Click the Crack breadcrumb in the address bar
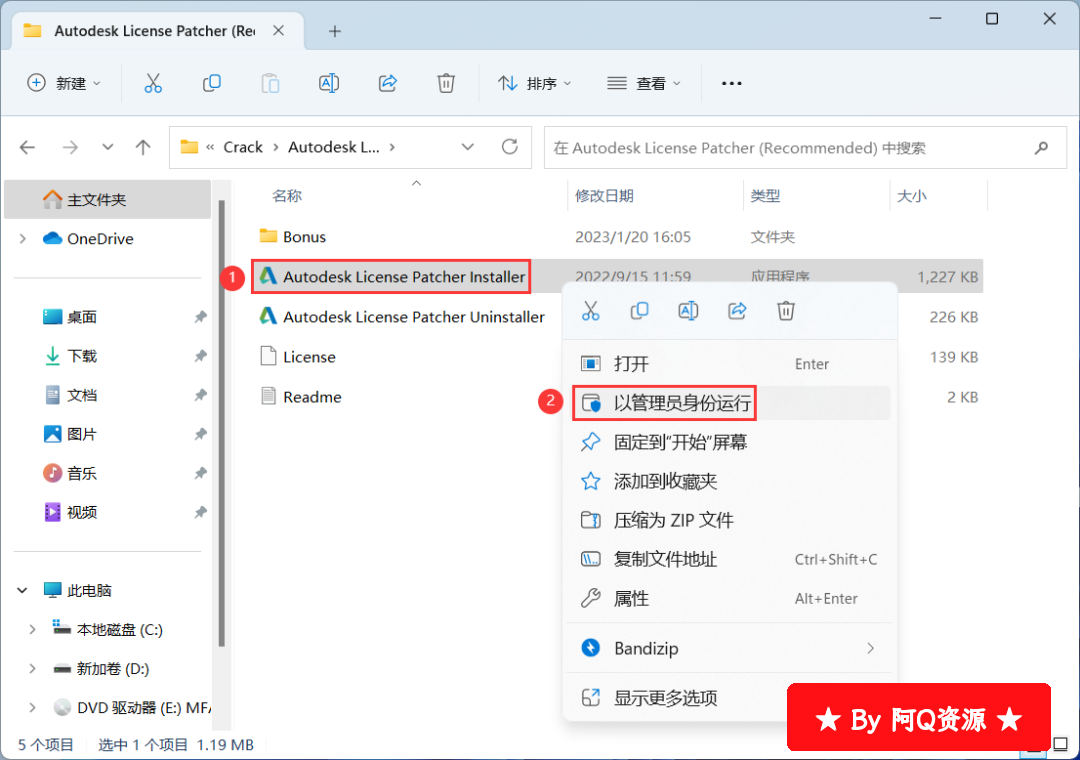This screenshot has height=760, width=1080. [x=243, y=147]
